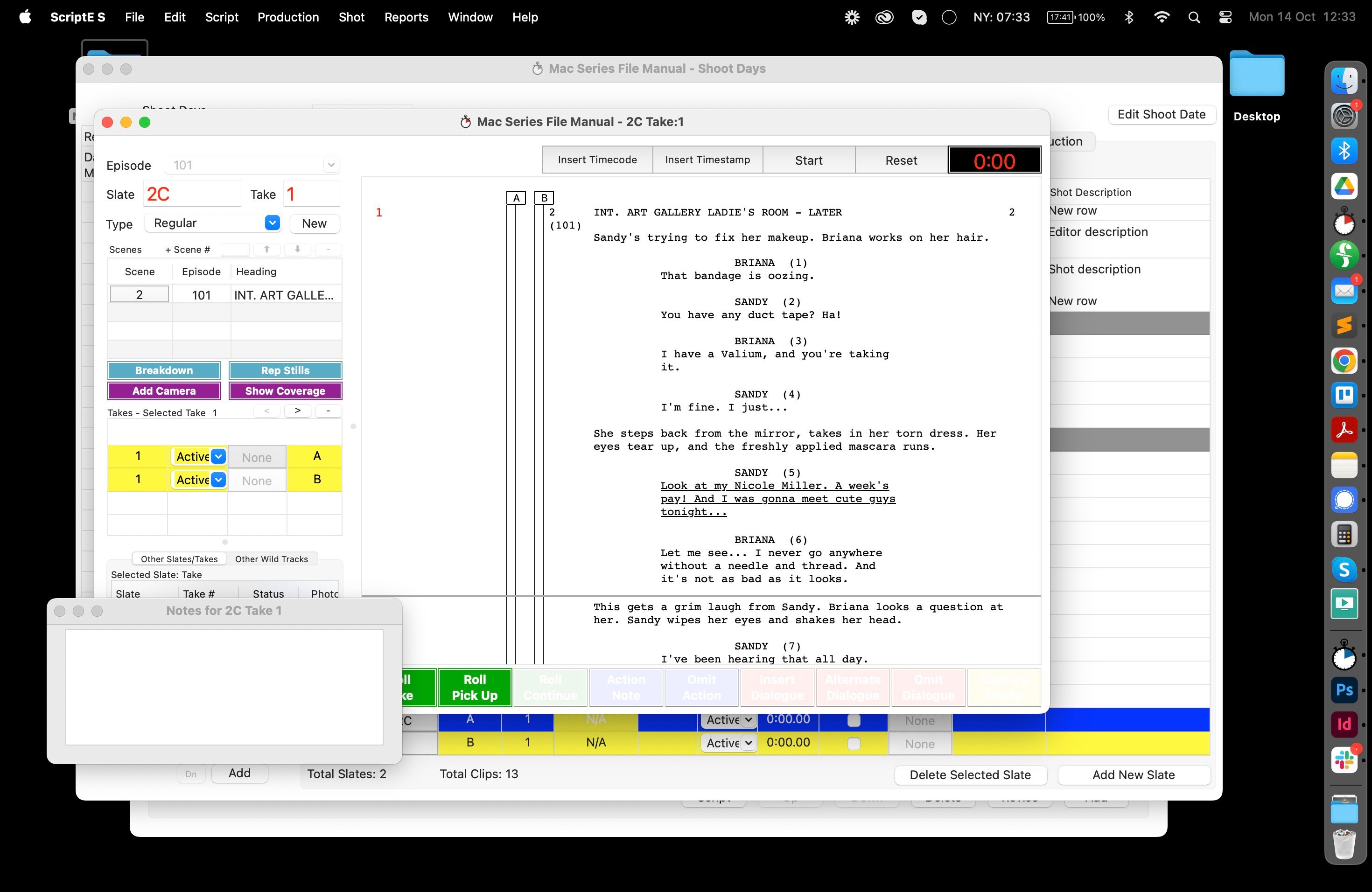Open the Type Regular dropdown

click(213, 223)
